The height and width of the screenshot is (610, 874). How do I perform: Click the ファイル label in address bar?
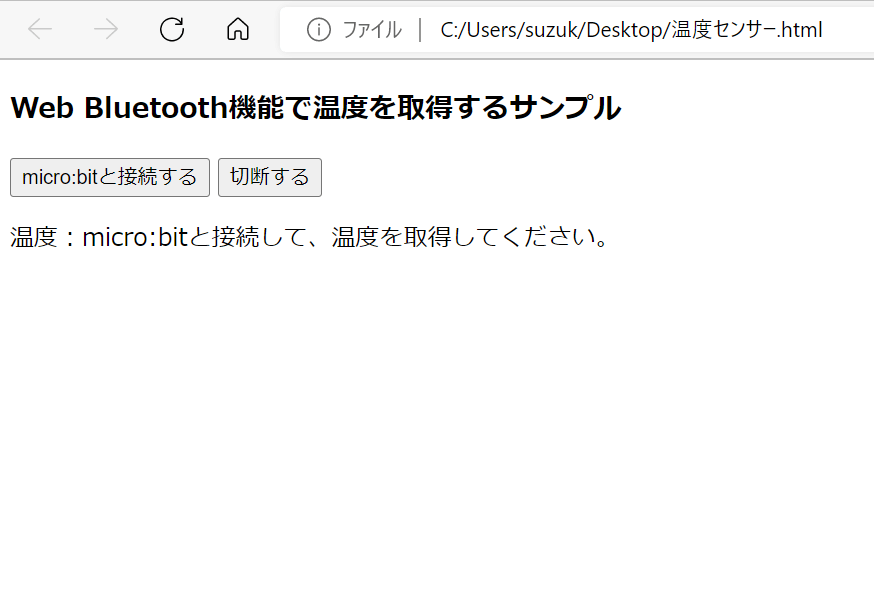[x=372, y=30]
